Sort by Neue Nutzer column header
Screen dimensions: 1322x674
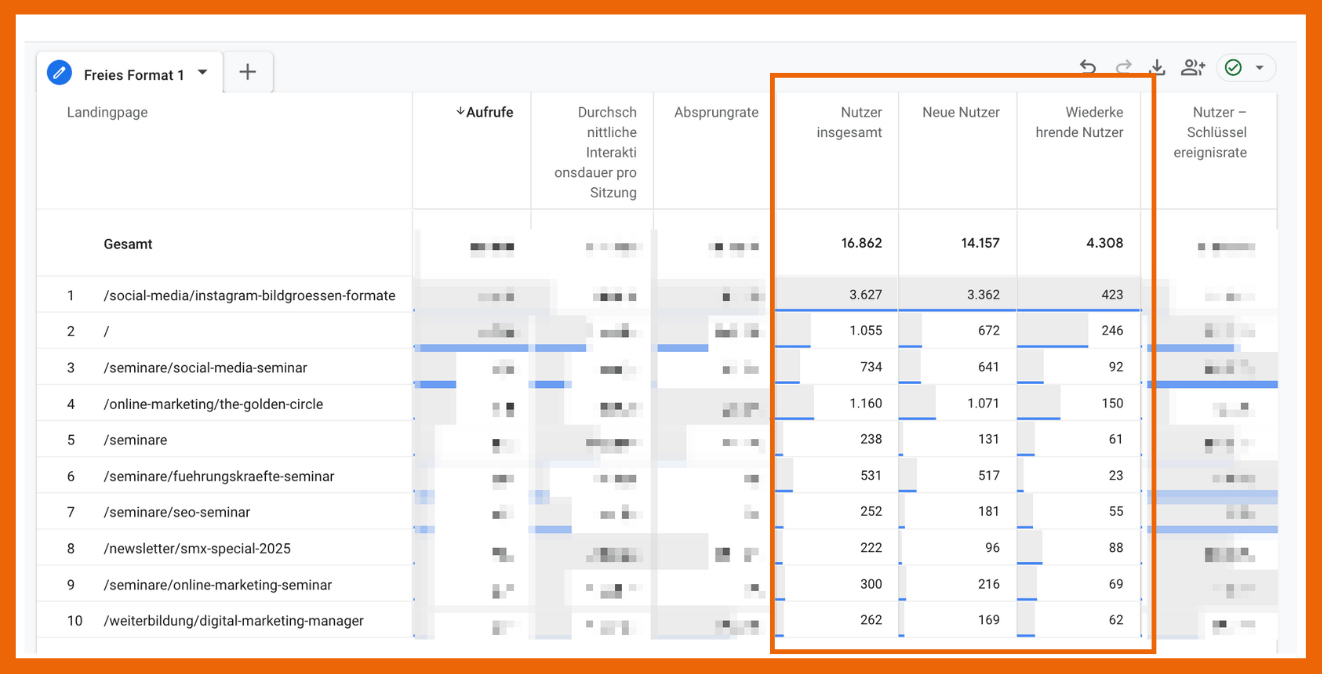click(960, 112)
